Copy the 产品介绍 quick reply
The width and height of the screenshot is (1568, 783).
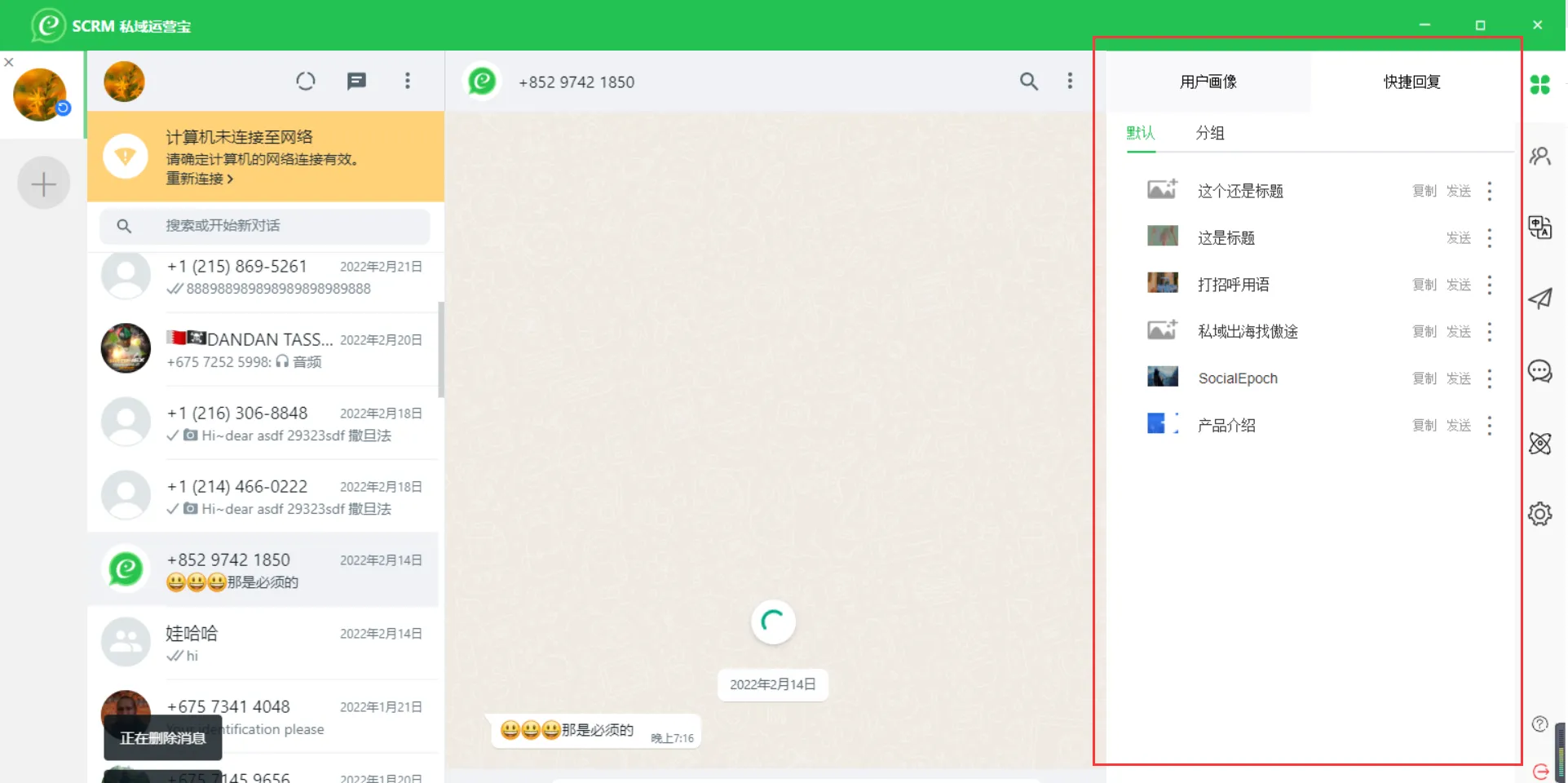tap(1424, 426)
